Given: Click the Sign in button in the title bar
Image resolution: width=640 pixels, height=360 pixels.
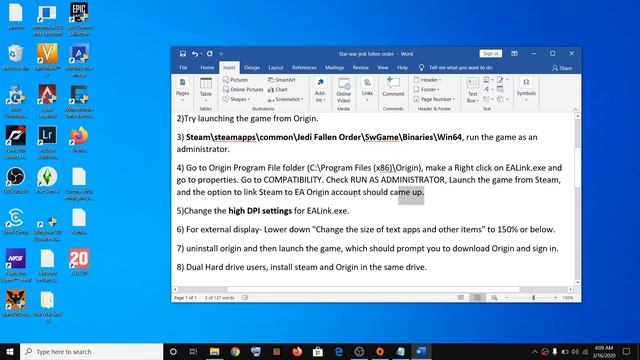Looking at the screenshot, I should 491,53.
